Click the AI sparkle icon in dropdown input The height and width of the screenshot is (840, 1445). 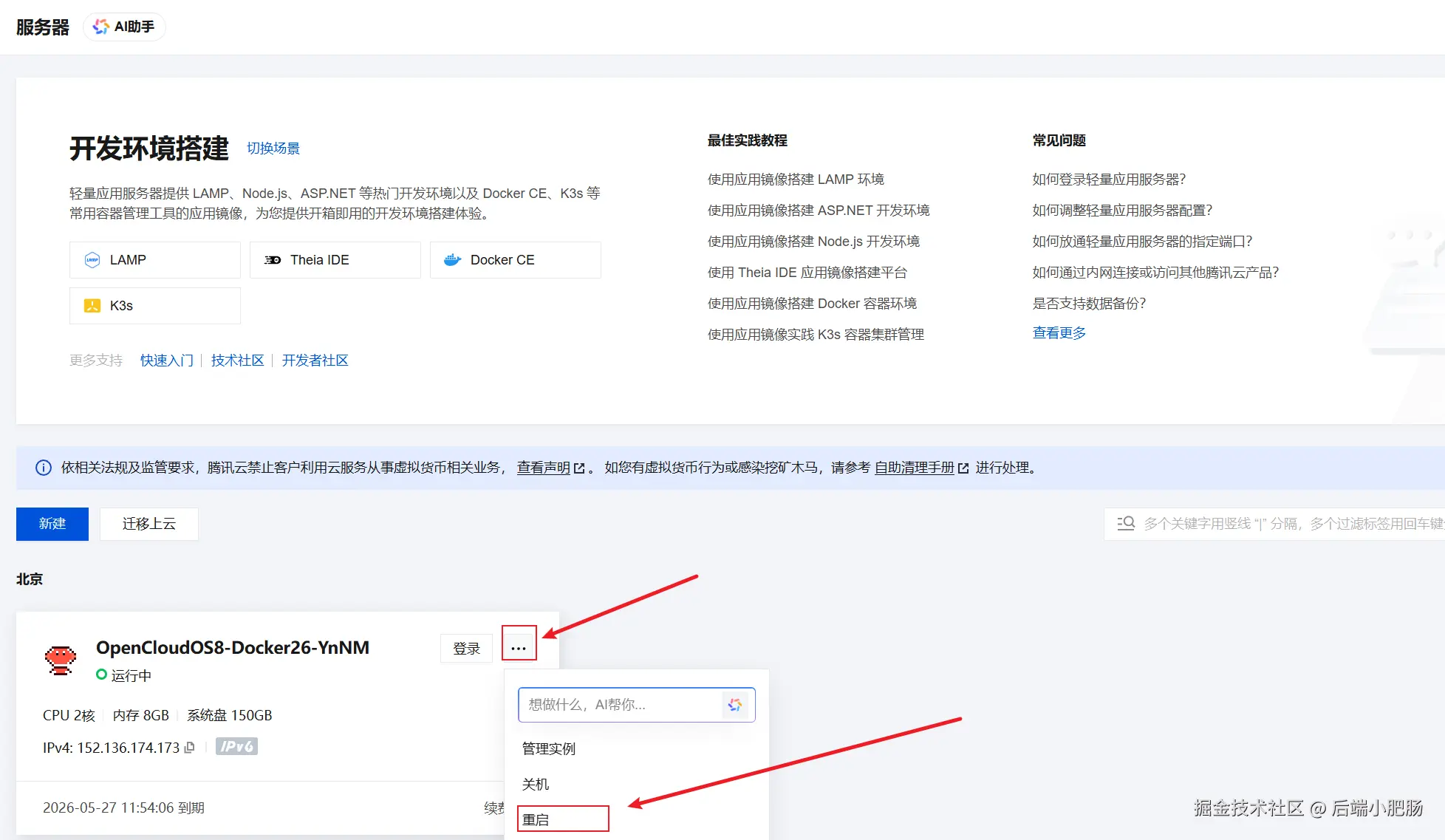click(x=734, y=705)
